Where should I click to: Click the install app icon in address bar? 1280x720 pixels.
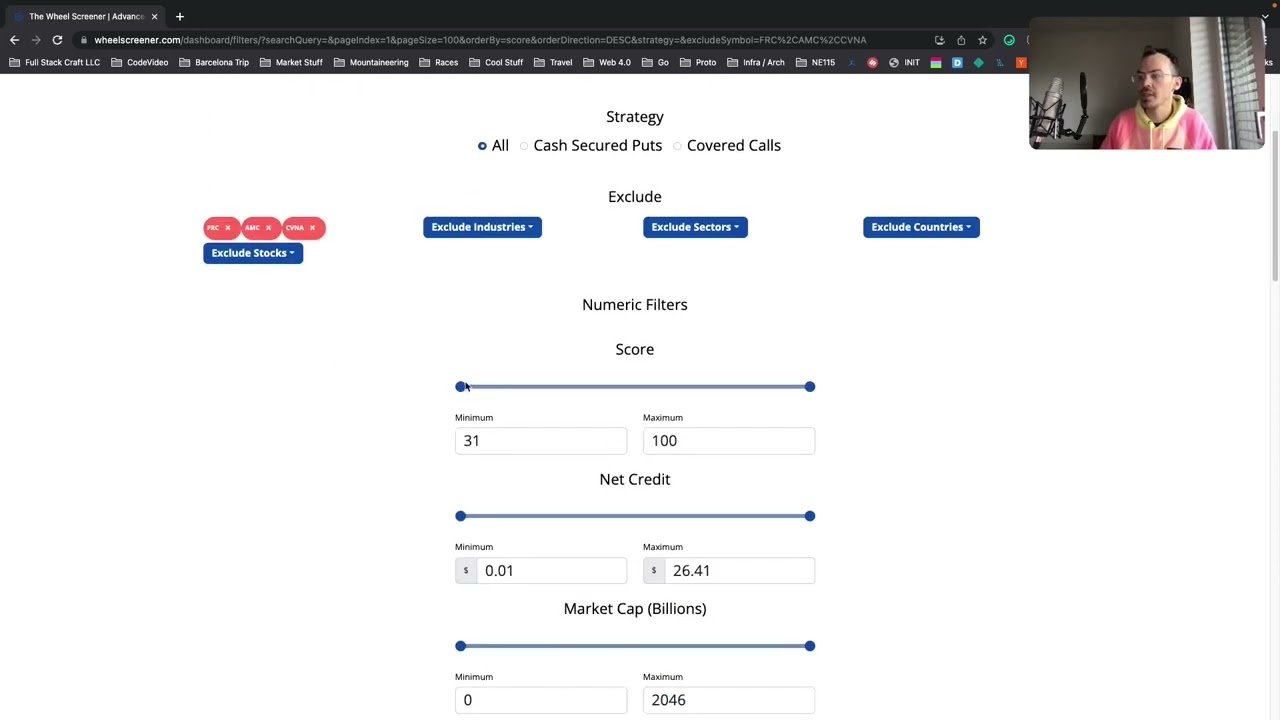coord(940,40)
